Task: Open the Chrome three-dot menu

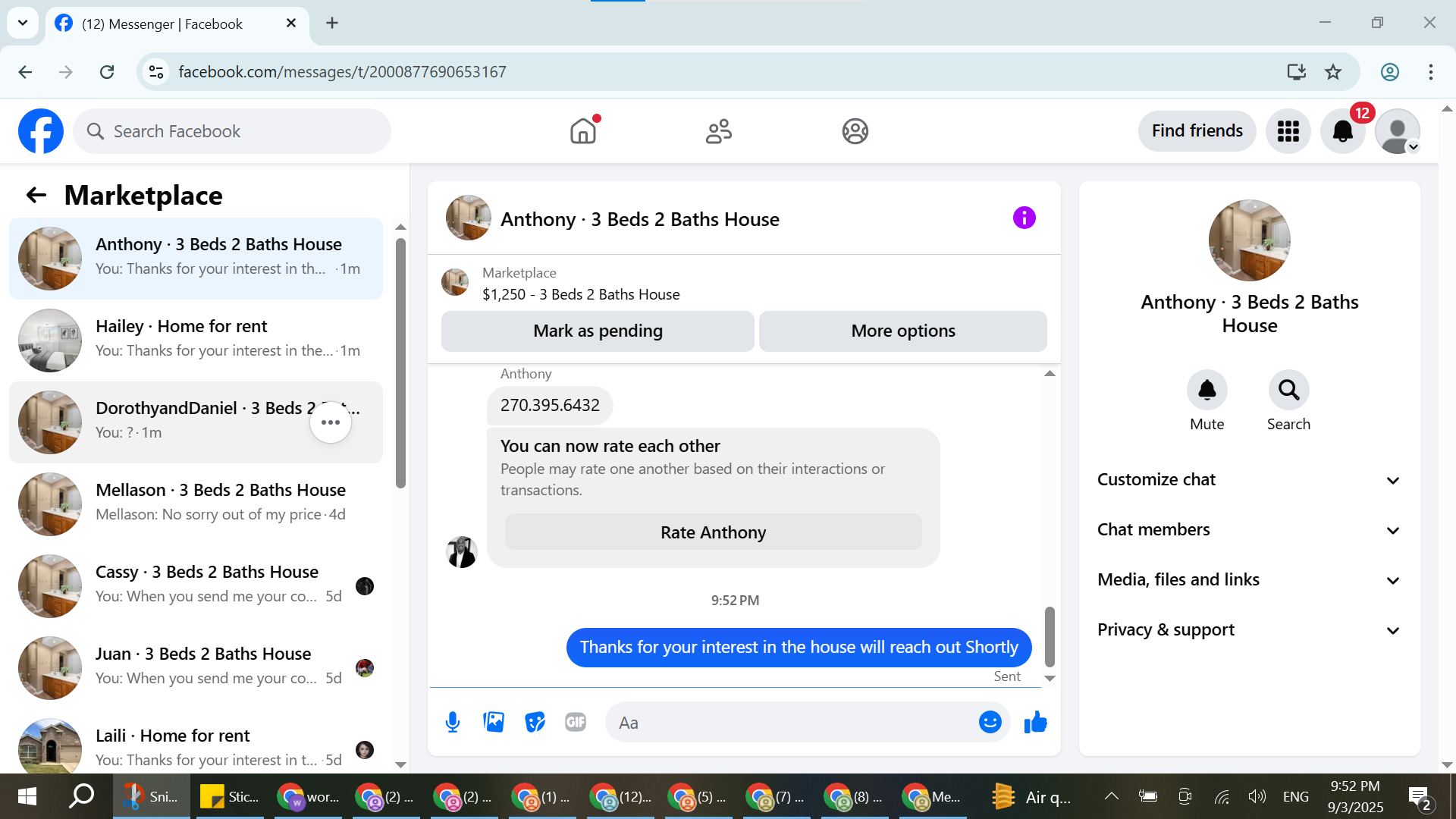Action: click(x=1430, y=72)
